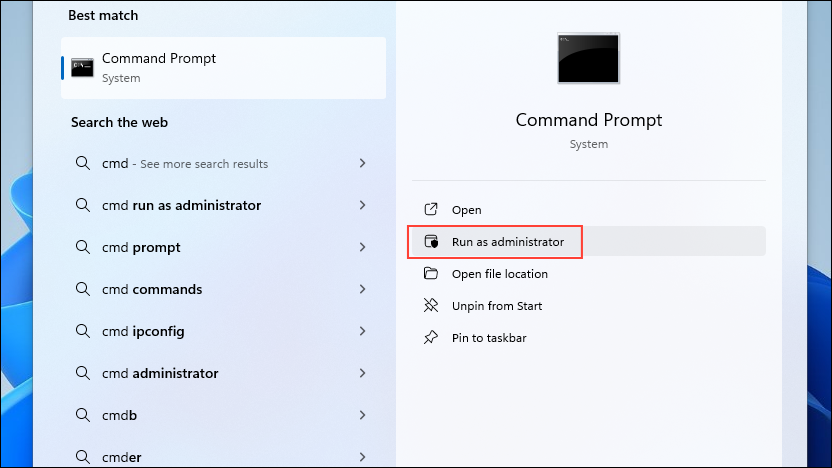Viewport: 832px width, 468px height.
Task: Click the 'Command Prompt' title in right pane
Action: (588, 120)
